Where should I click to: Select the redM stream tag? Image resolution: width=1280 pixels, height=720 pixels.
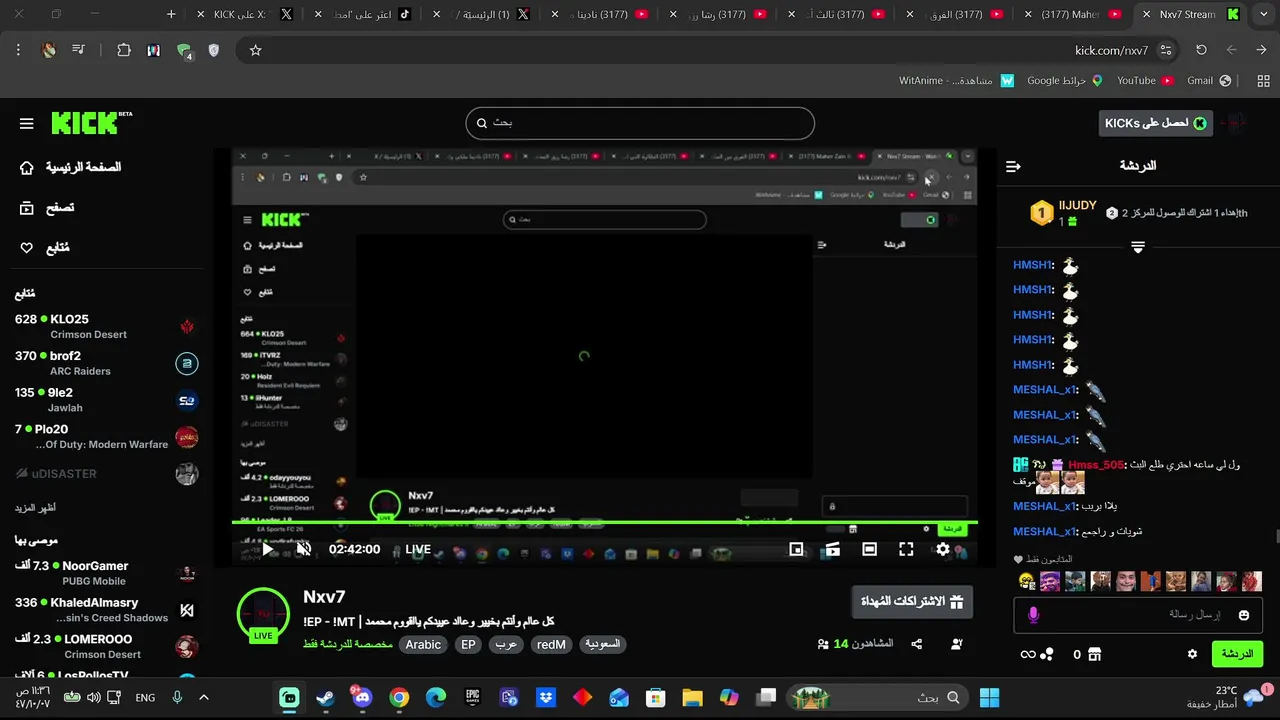551,645
